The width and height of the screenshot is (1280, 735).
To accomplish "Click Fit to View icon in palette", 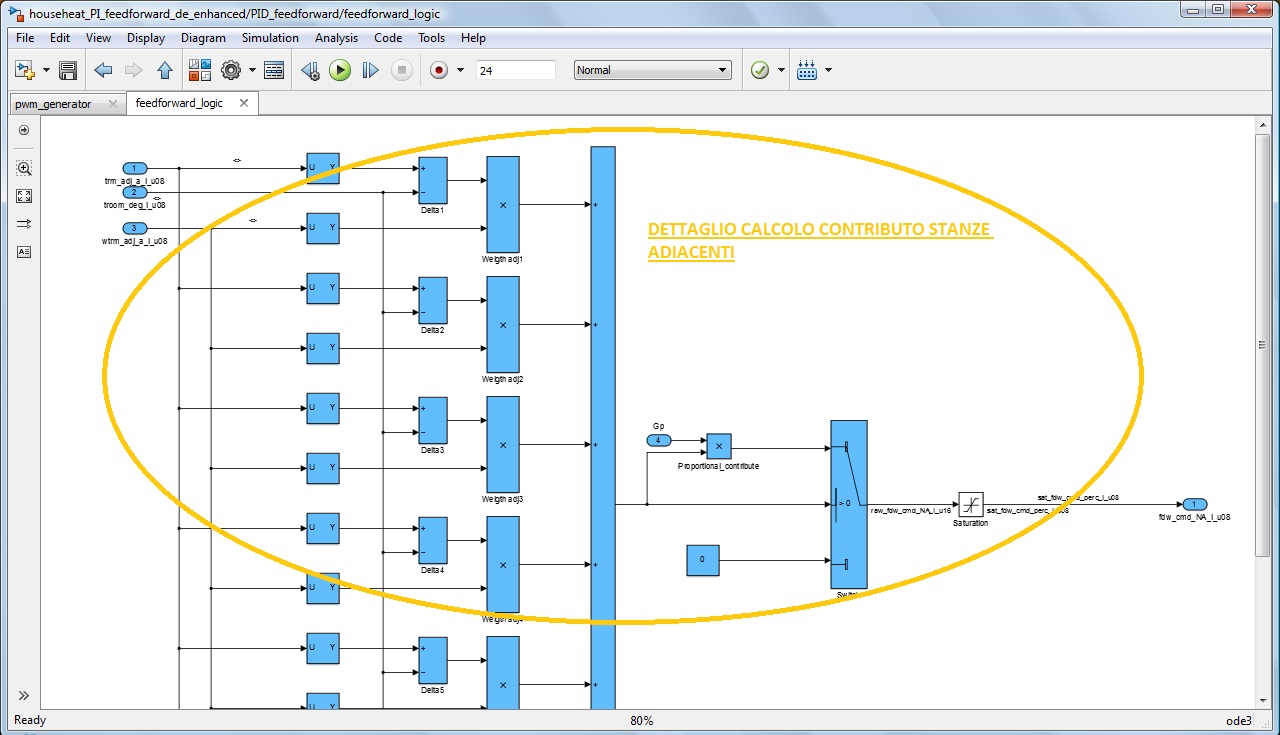I will (x=24, y=196).
